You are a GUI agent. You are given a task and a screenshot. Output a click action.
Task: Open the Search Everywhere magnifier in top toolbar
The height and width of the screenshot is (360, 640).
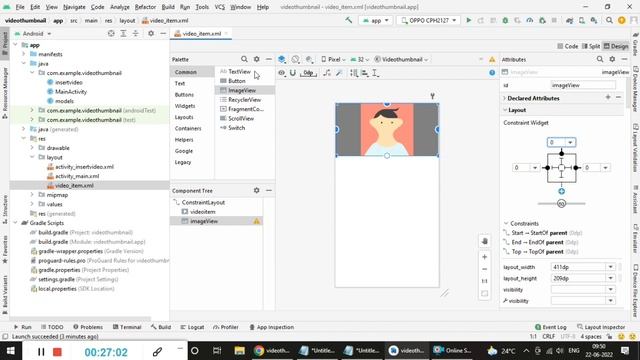tap(609, 20)
